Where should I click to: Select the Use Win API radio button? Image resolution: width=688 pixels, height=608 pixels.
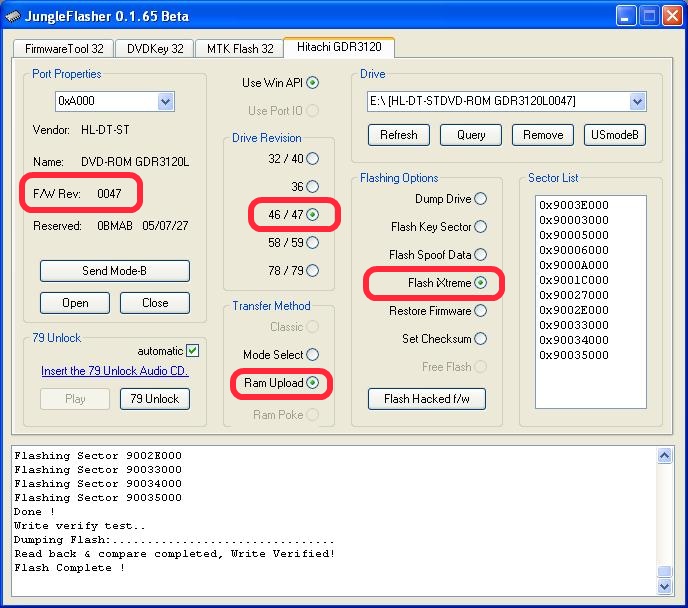pyautogui.click(x=312, y=82)
